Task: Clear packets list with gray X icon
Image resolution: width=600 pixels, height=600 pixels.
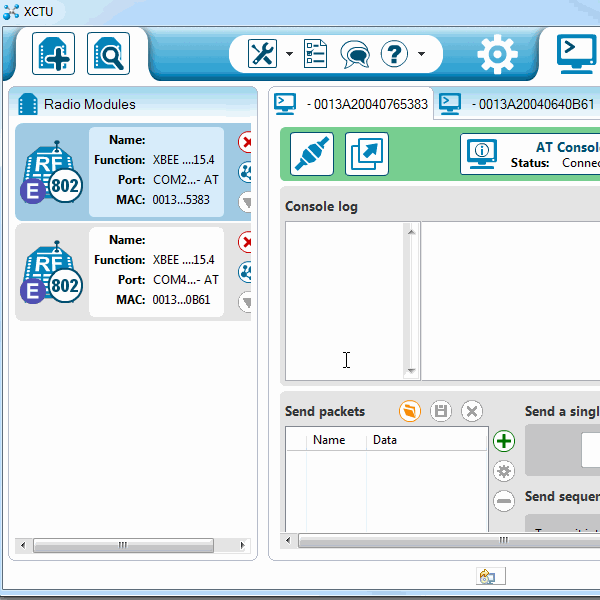Action: 472,411
